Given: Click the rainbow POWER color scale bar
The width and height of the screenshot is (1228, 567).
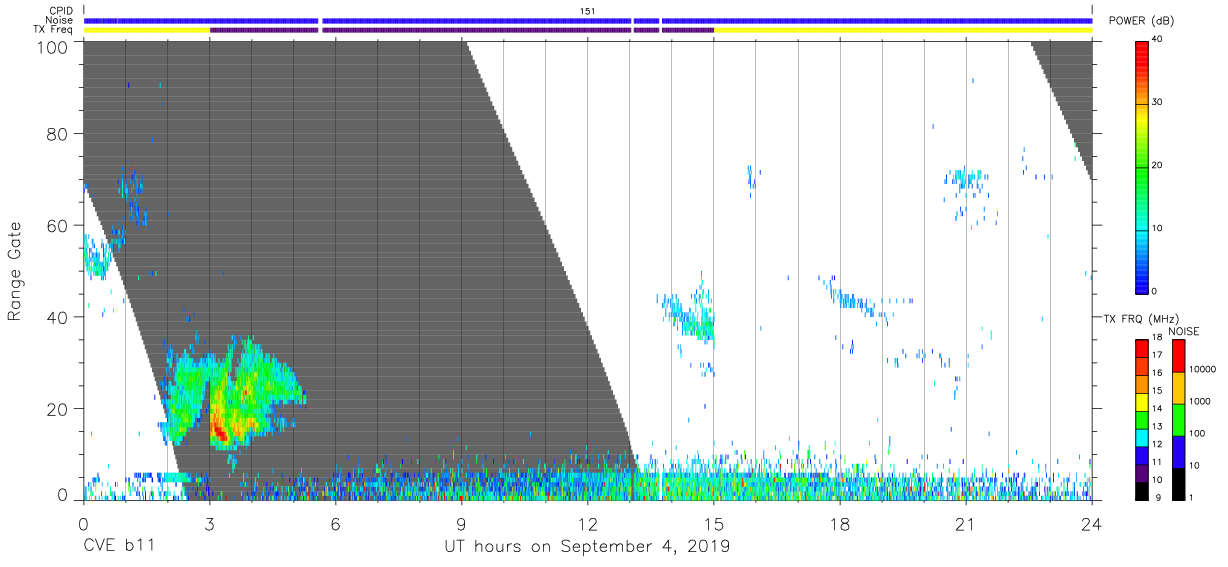Looking at the screenshot, I should point(1141,166).
